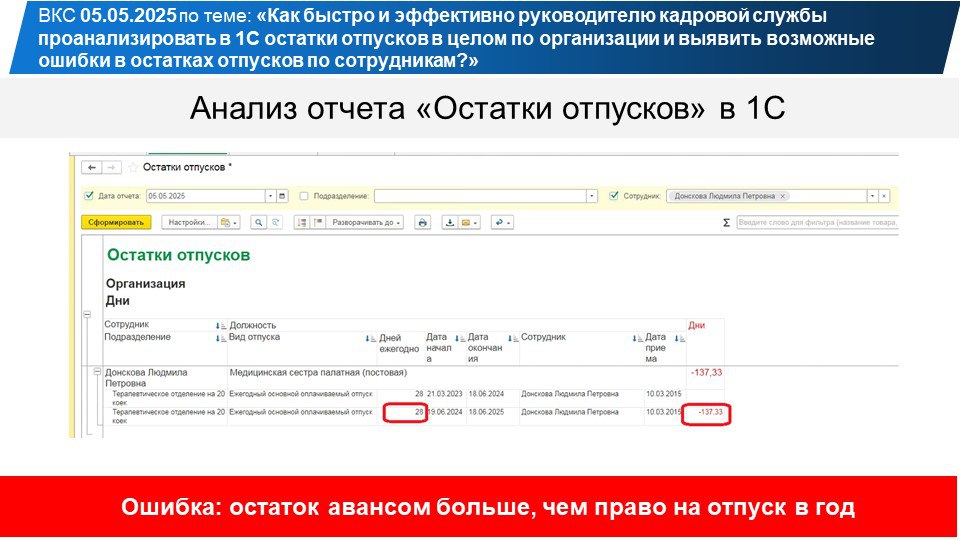Open calendar picker next to Дата отчета
The width and height of the screenshot is (960, 540).
point(282,196)
